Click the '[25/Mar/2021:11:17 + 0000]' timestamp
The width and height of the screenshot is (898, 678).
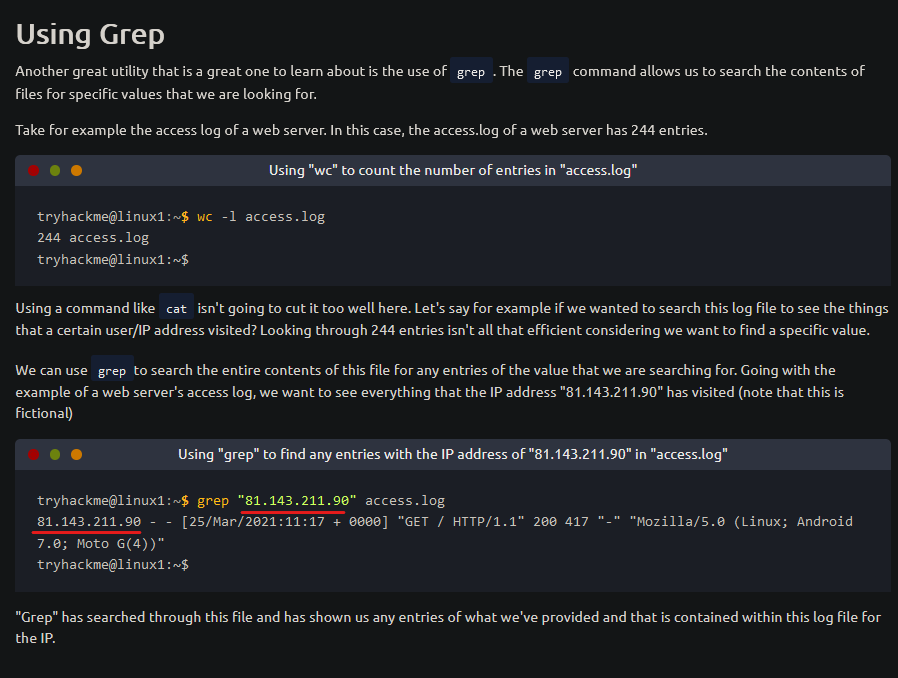pyautogui.click(x=285, y=522)
